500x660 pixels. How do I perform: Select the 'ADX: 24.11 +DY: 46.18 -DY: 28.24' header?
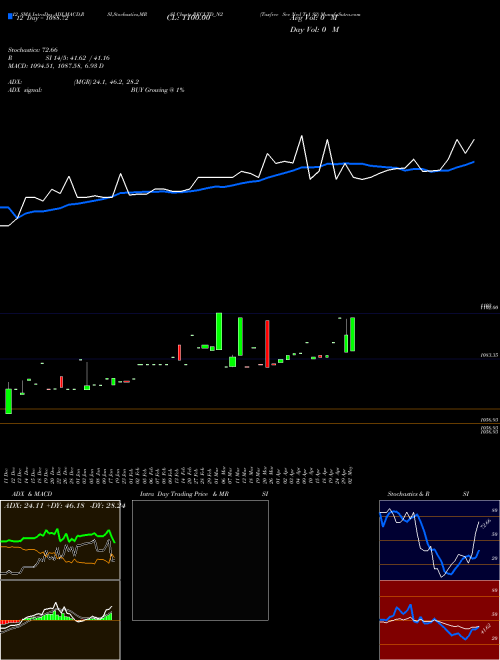click(x=64, y=506)
